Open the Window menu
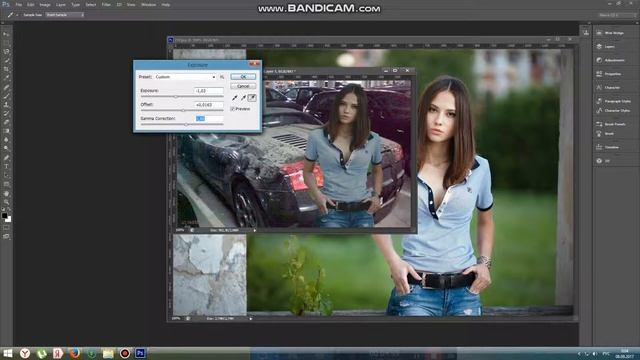 (x=149, y=5)
